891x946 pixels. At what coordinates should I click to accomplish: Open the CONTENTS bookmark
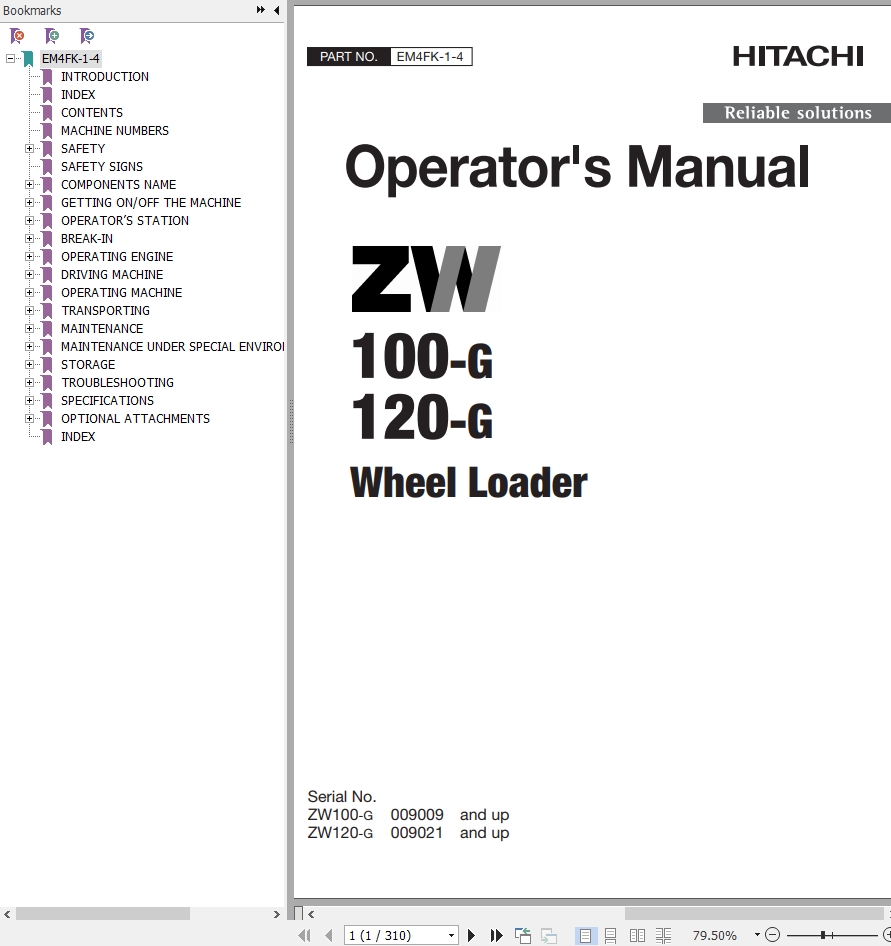point(92,113)
